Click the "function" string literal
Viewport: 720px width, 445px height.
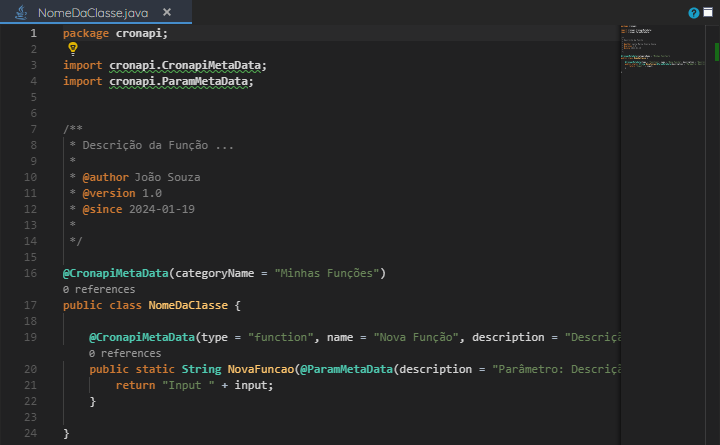pos(281,338)
